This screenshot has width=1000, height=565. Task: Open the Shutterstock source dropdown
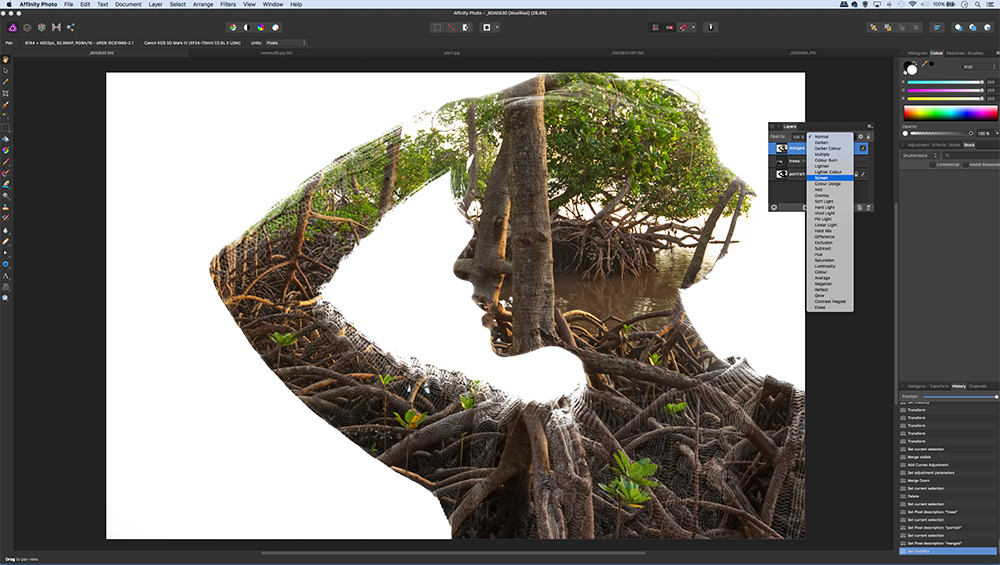tap(920, 155)
